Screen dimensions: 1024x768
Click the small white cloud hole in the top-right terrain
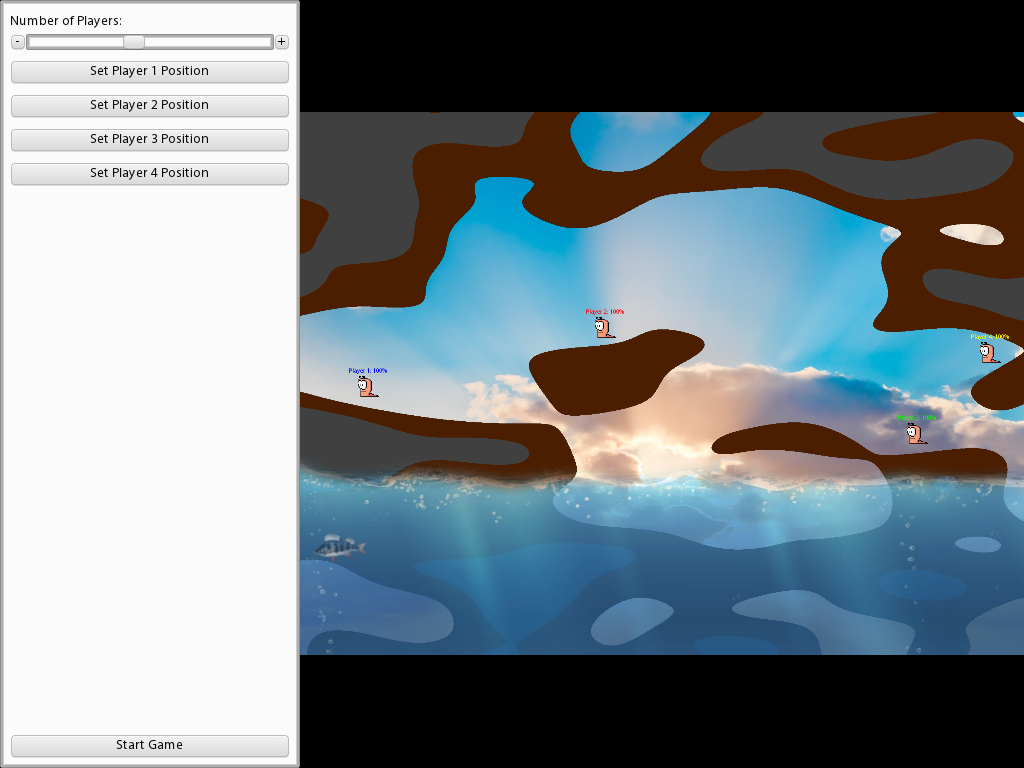pyautogui.click(x=972, y=234)
